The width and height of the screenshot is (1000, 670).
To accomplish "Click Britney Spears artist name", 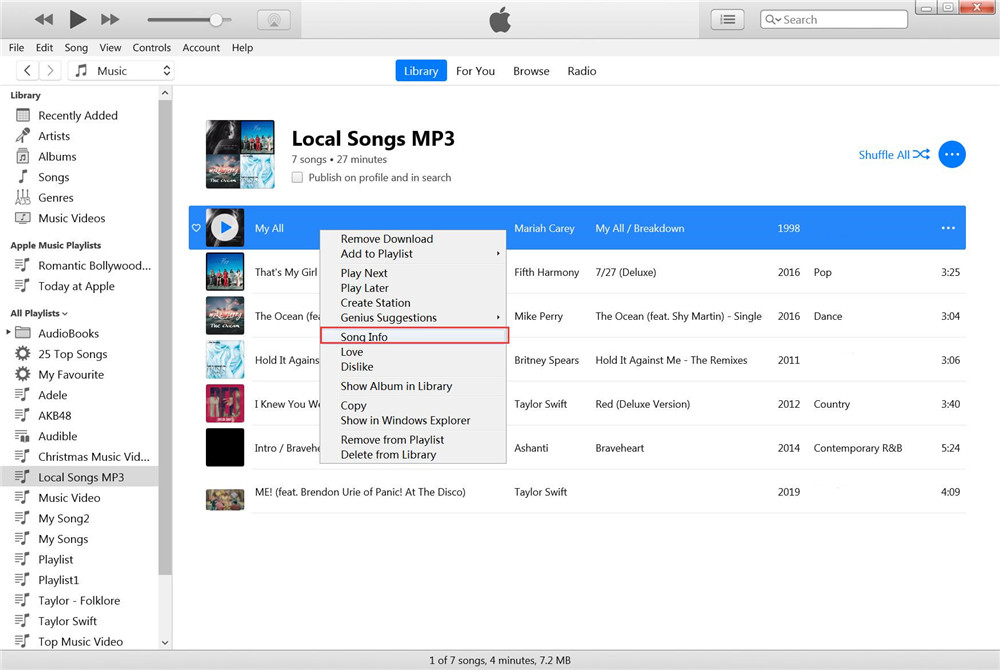I will click(x=547, y=360).
